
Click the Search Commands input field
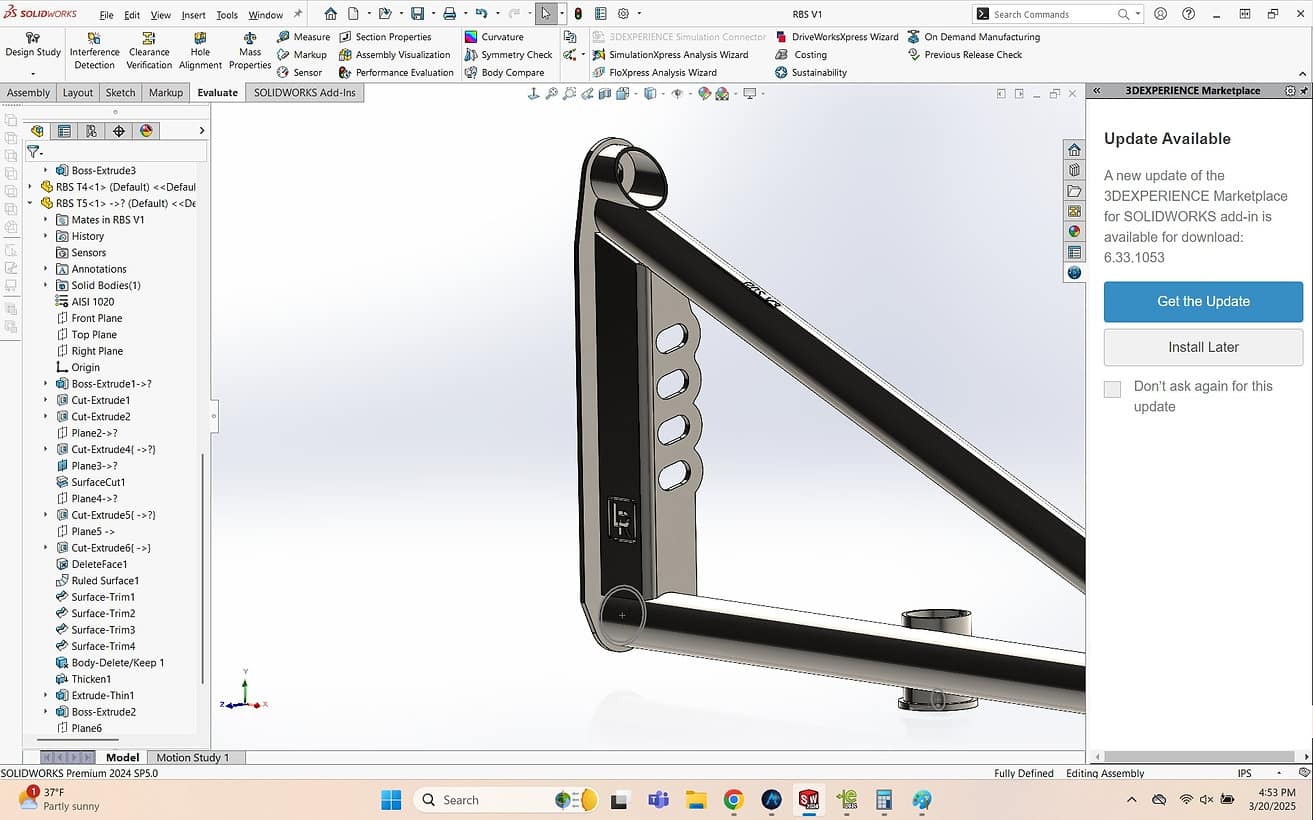tap(1052, 14)
